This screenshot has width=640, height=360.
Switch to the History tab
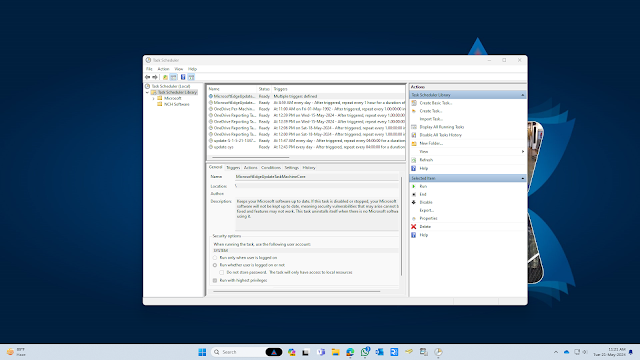309,168
